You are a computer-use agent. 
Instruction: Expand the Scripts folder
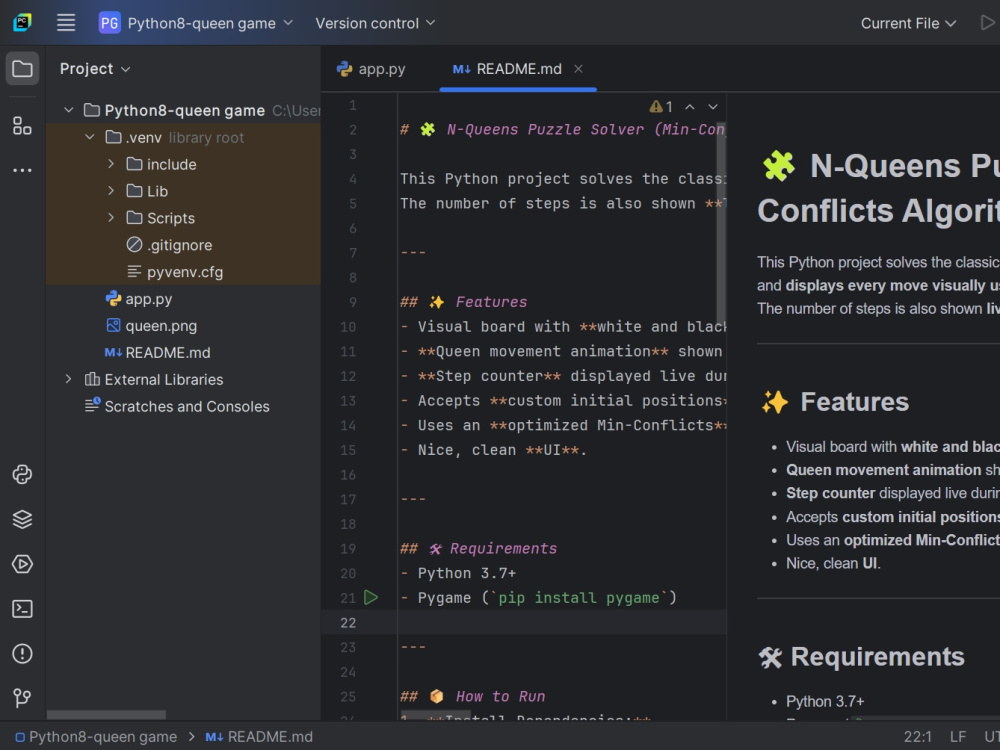(111, 217)
